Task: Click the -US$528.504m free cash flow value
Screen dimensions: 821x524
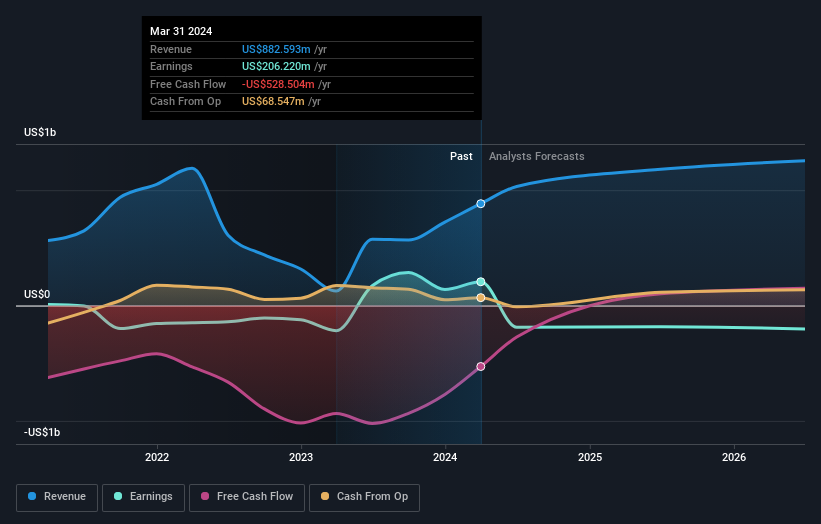Action: point(278,84)
